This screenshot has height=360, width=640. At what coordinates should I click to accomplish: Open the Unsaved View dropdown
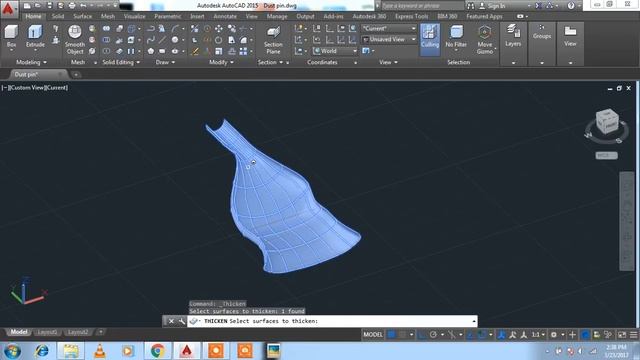tap(389, 40)
